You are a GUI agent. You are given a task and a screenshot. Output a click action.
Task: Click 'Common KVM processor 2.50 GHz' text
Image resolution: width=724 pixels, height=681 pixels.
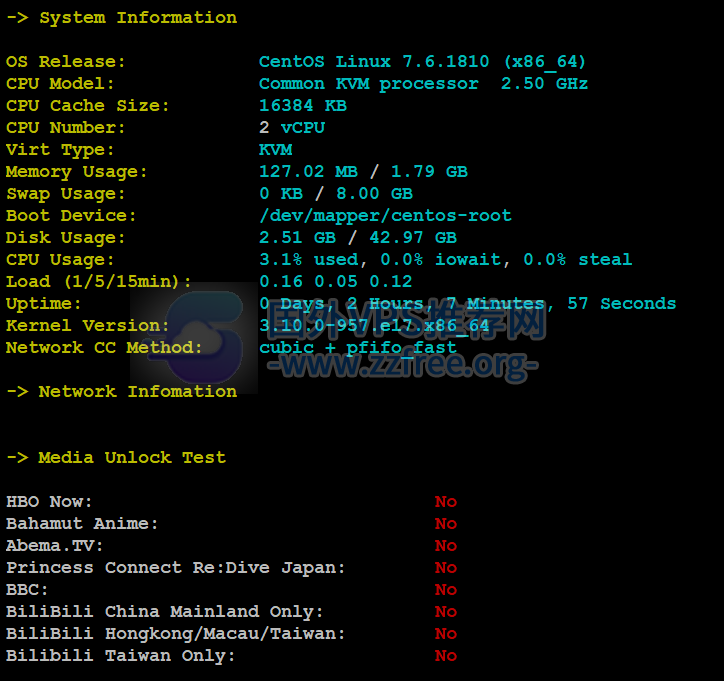[423, 84]
